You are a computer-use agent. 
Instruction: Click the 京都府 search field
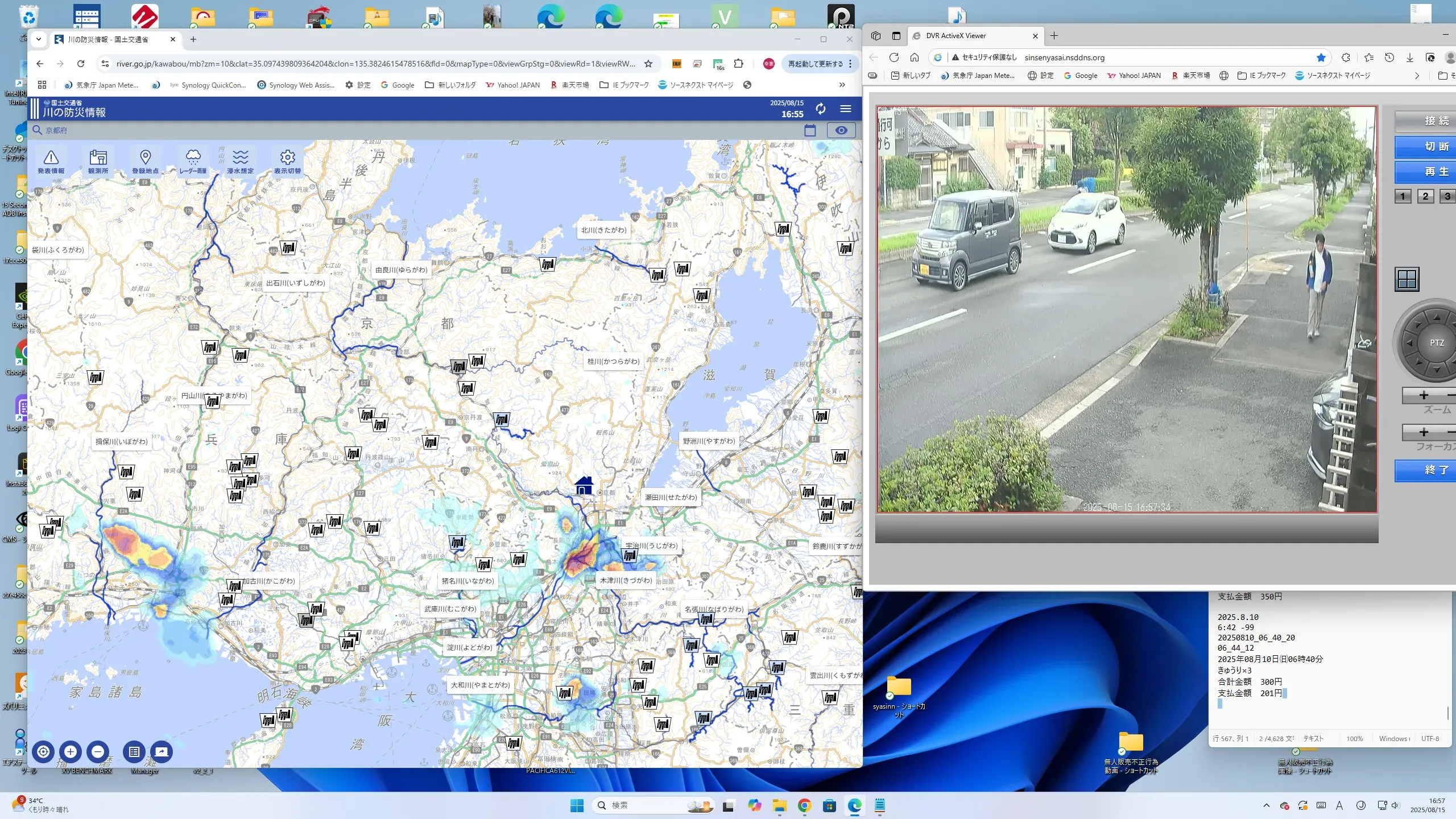pos(57,130)
